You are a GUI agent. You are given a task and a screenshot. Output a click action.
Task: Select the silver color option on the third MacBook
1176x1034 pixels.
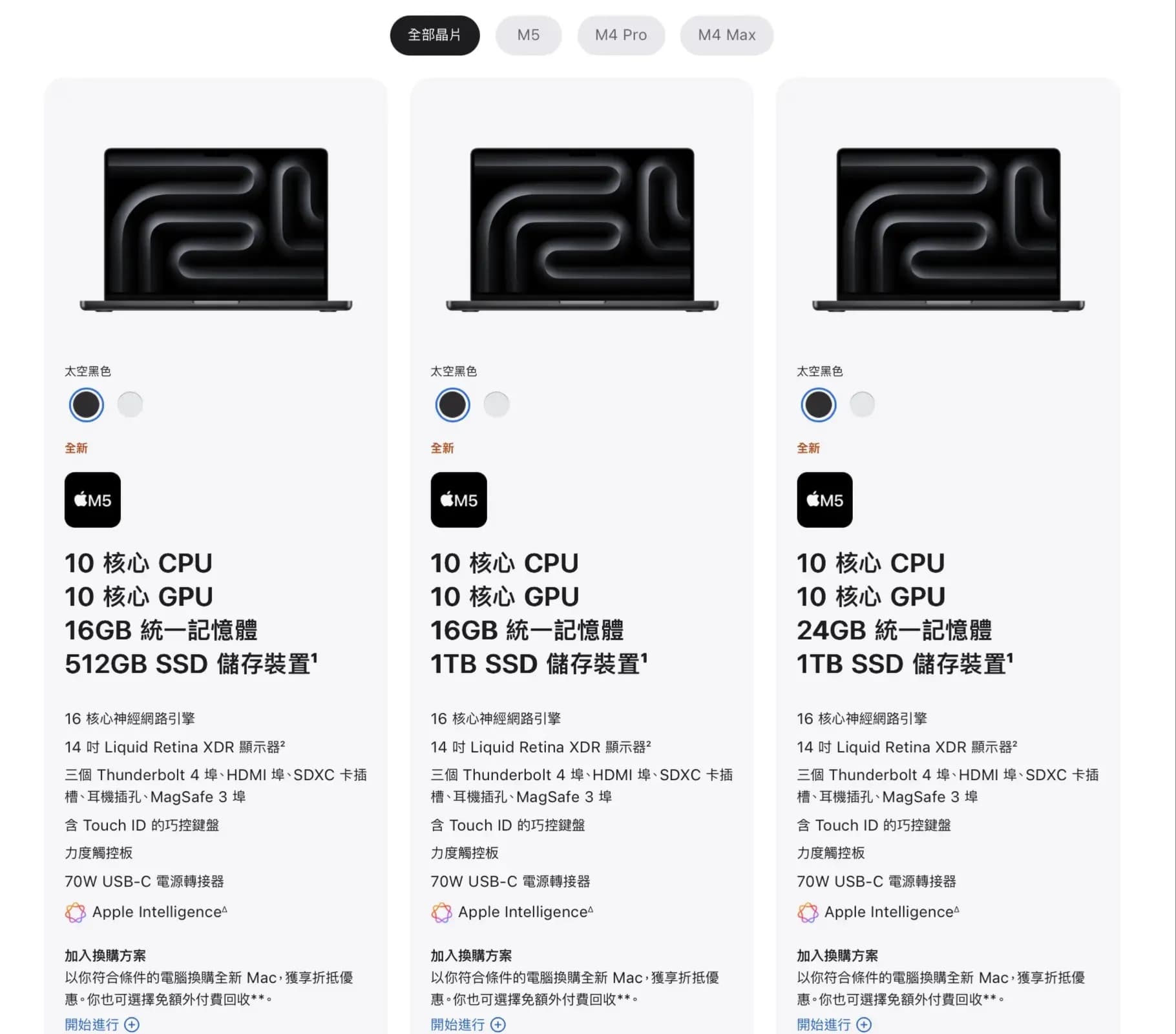[863, 404]
